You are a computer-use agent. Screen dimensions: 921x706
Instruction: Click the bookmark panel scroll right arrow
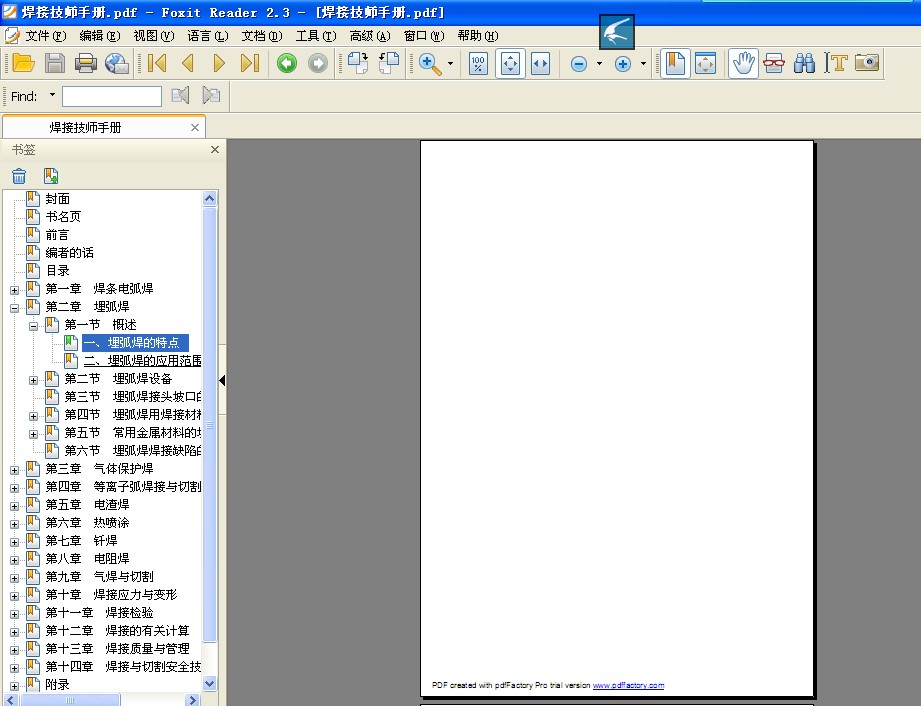tap(191, 700)
